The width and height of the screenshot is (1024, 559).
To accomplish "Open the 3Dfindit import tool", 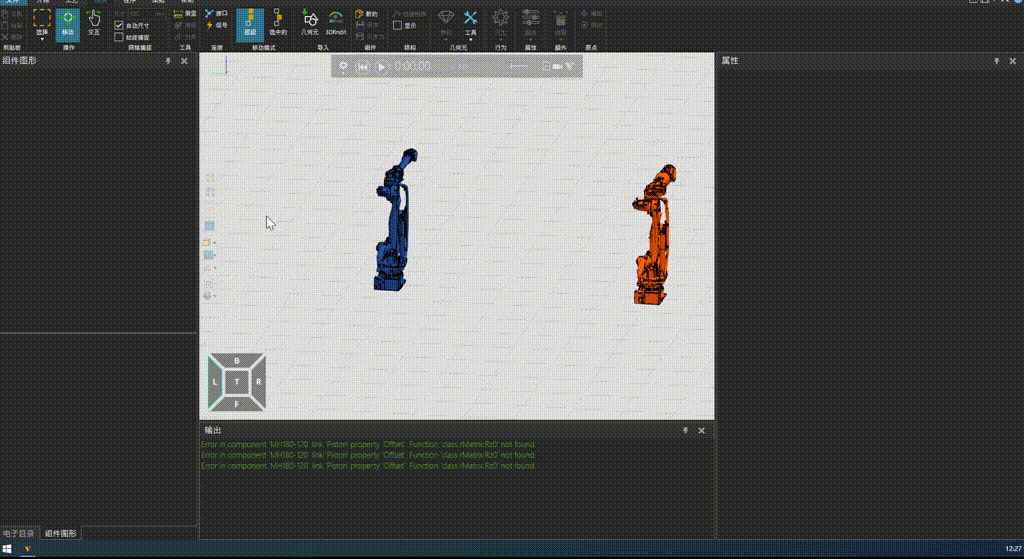I will click(336, 23).
